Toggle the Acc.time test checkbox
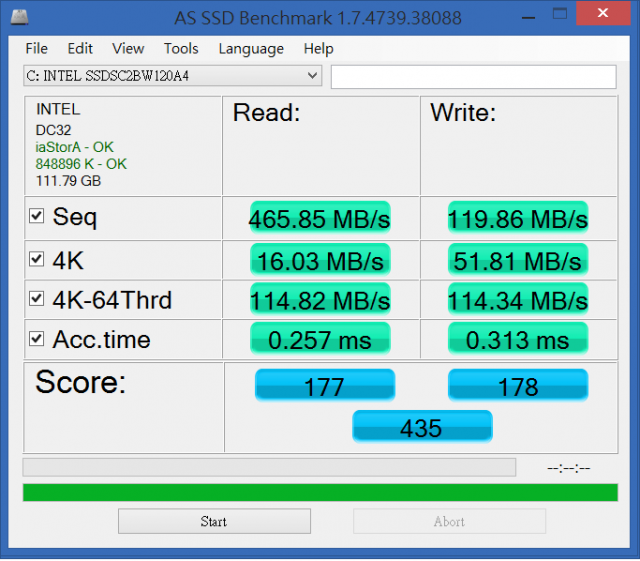Screen dimensions: 640x561 click(36, 338)
